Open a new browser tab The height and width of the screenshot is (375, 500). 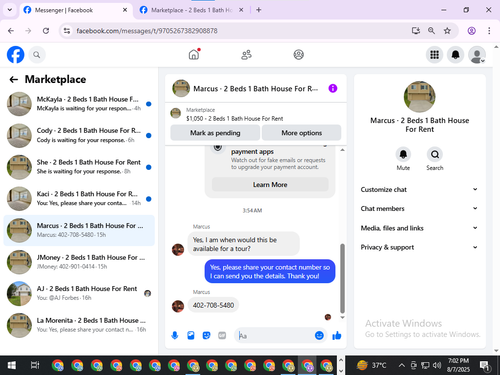tap(259, 10)
